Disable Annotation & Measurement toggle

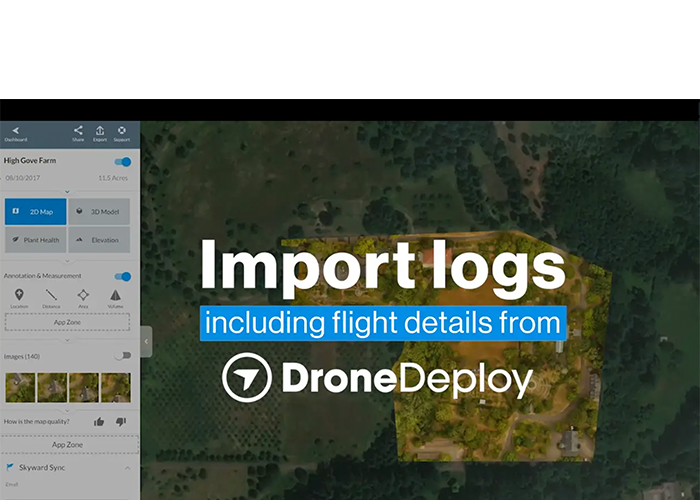click(x=123, y=276)
